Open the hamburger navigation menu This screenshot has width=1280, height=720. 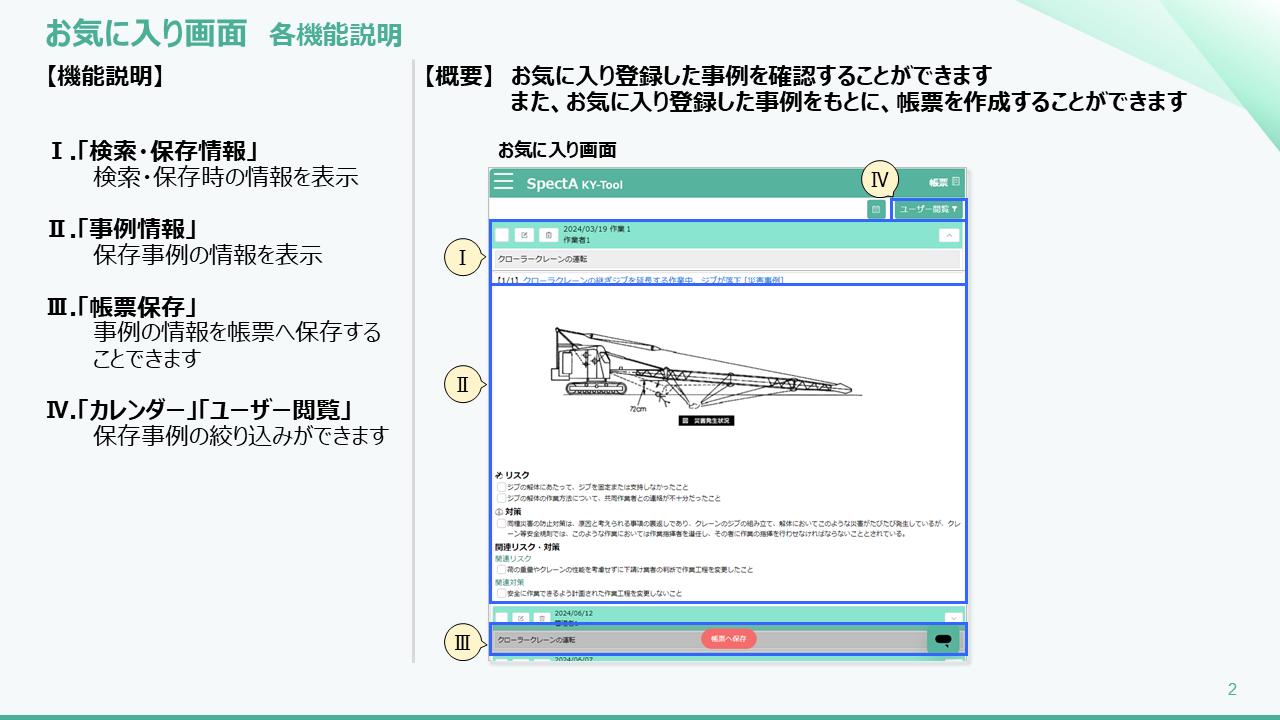pos(503,180)
